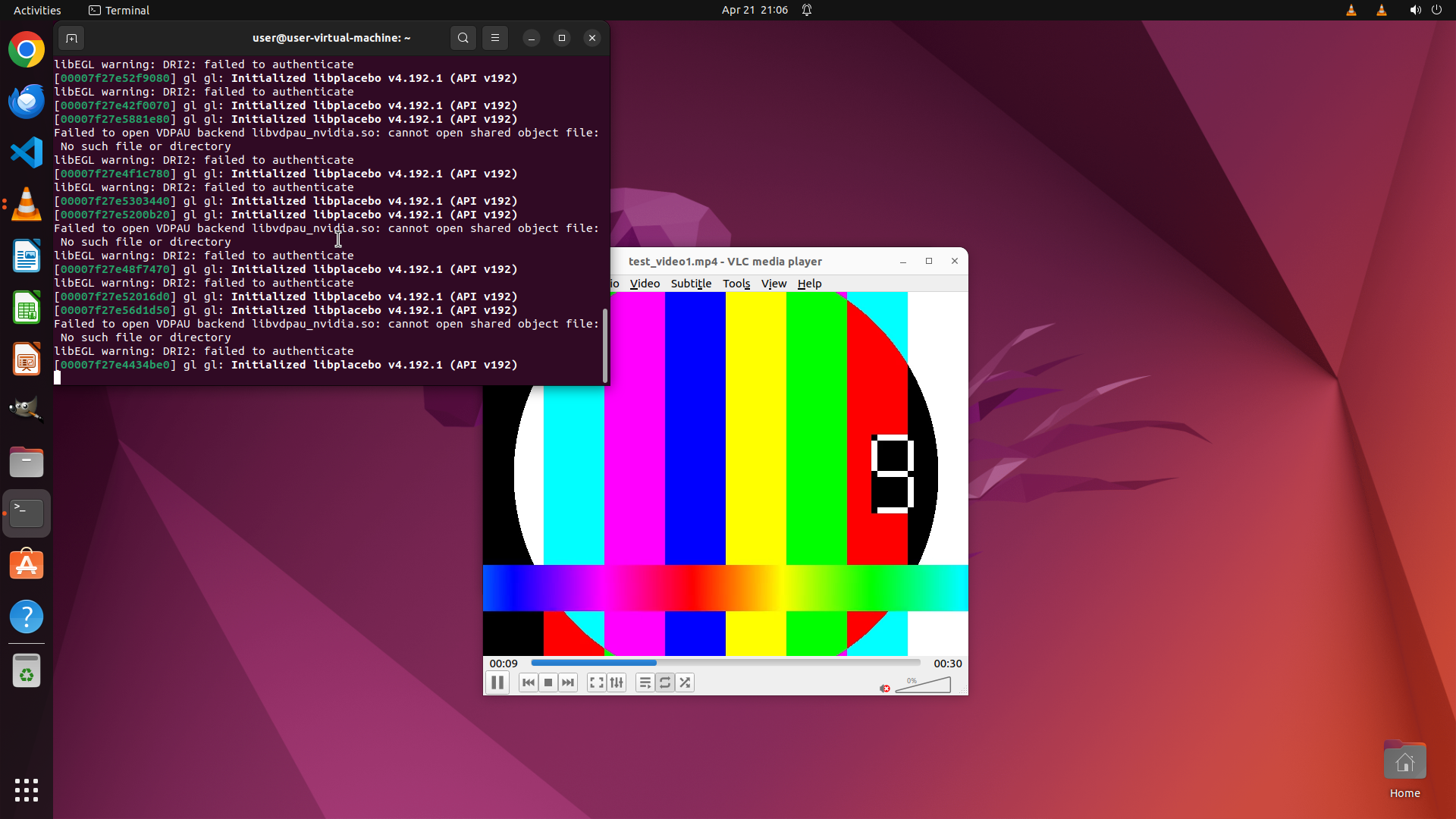Toggle loop repeat mode in VLC
Image resolution: width=1456 pixels, height=819 pixels.
(665, 682)
